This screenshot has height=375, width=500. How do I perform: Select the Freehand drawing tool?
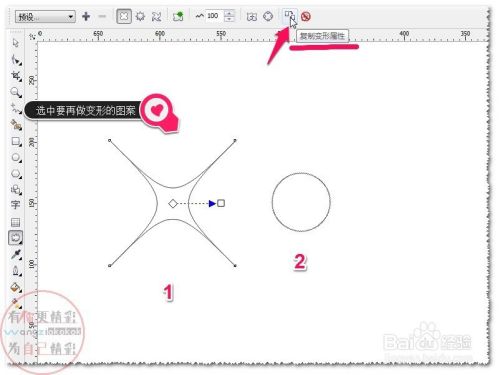(16, 108)
